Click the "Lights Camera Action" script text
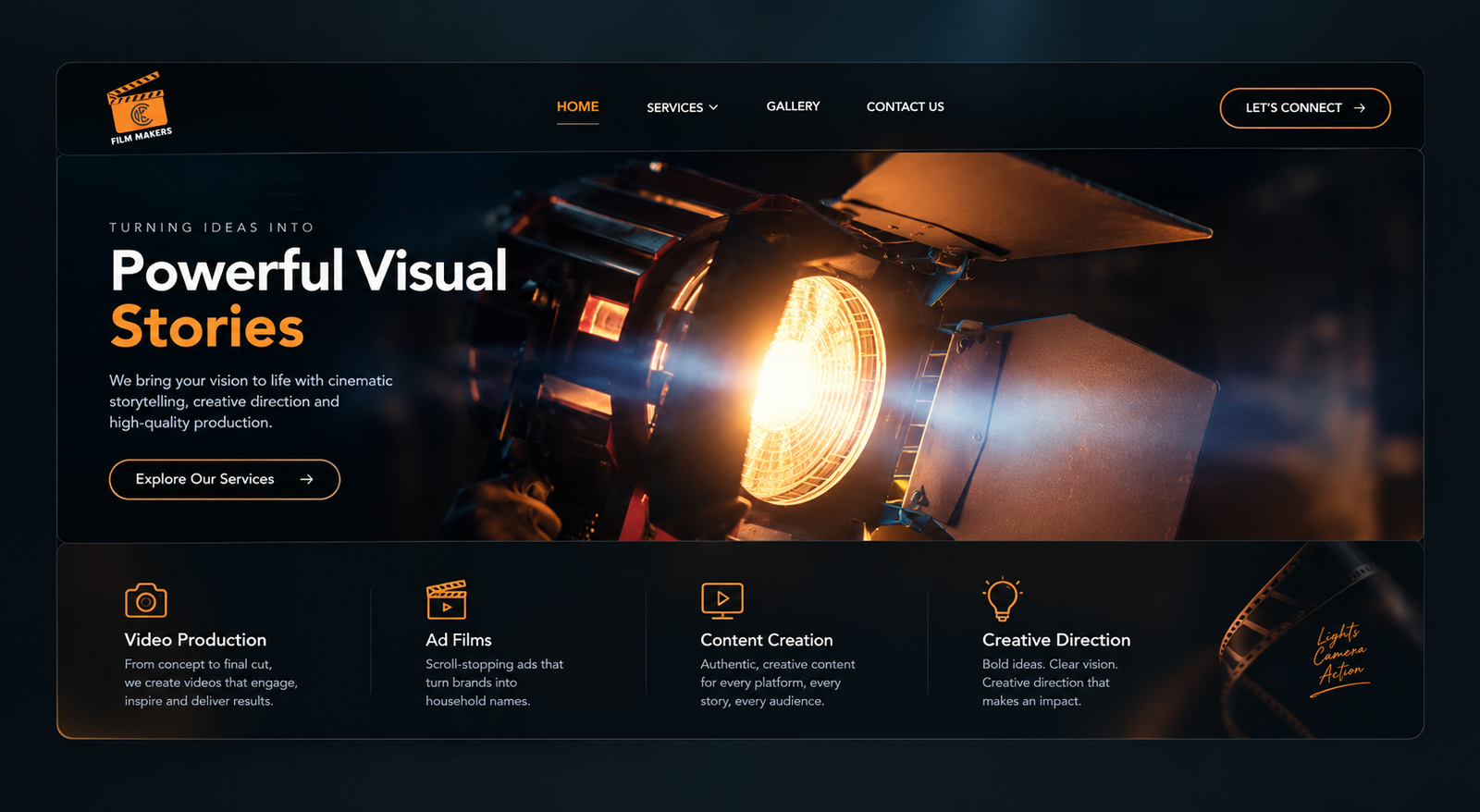This screenshot has width=1480, height=812. [1340, 658]
